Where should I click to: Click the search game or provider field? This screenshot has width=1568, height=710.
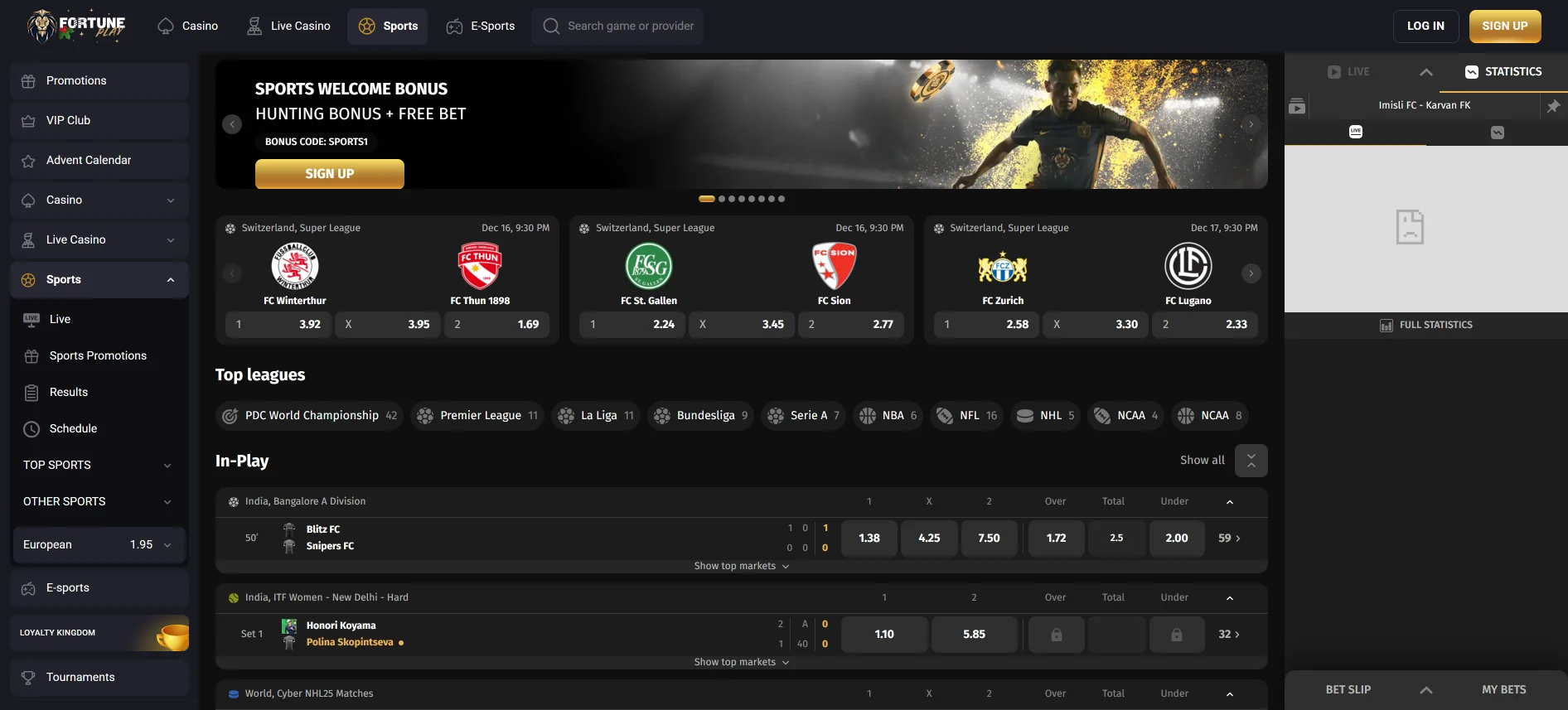click(617, 27)
